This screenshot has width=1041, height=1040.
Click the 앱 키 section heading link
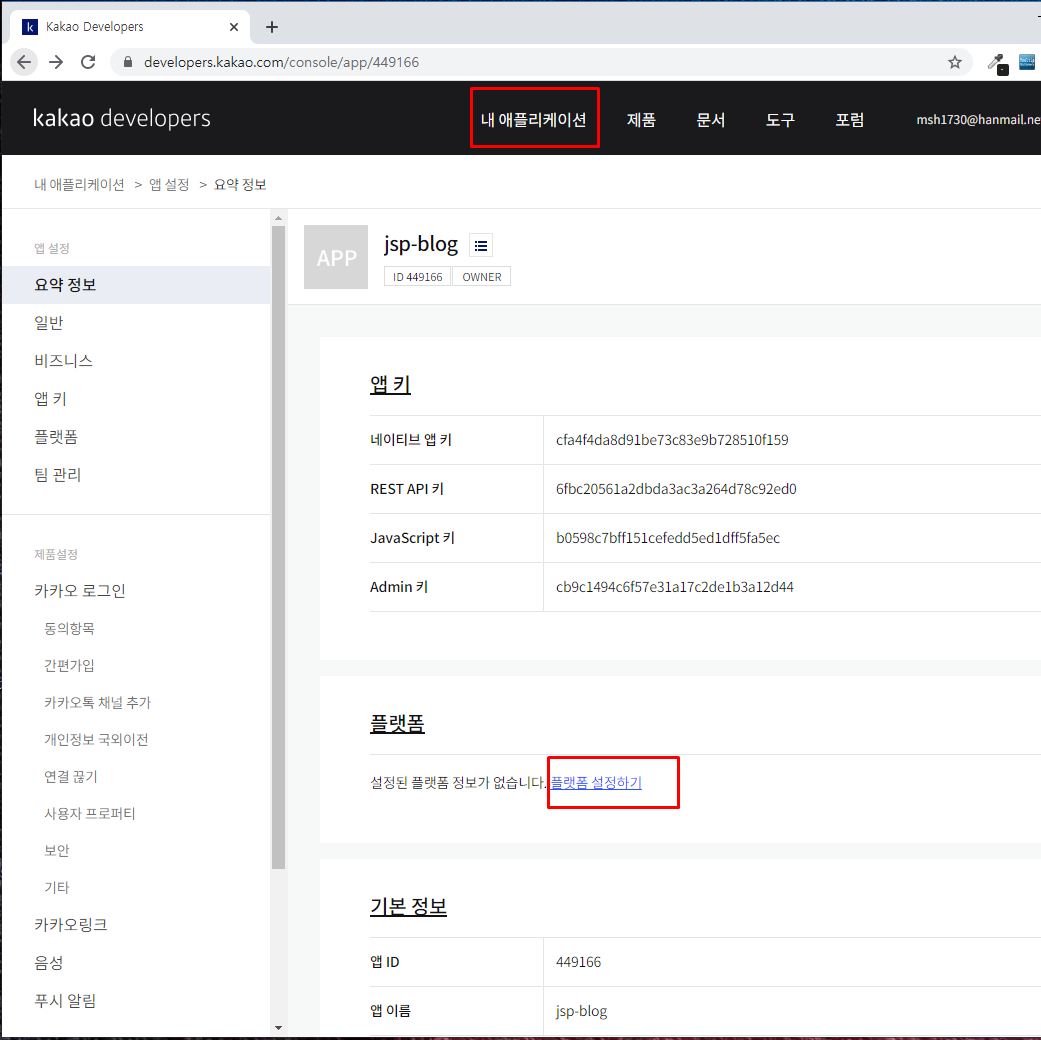pos(390,385)
